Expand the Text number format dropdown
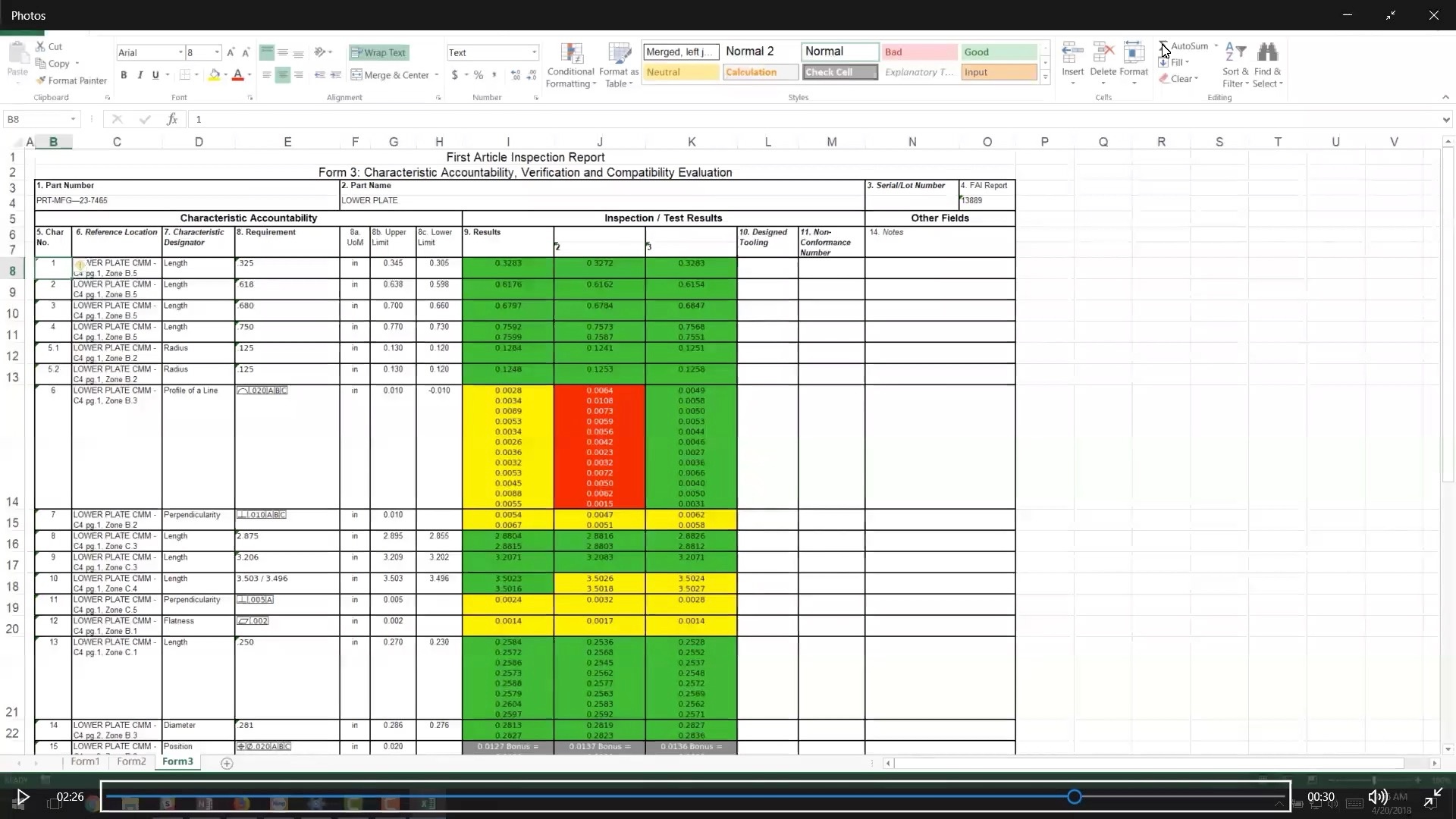The image size is (1456, 819). pyautogui.click(x=534, y=52)
